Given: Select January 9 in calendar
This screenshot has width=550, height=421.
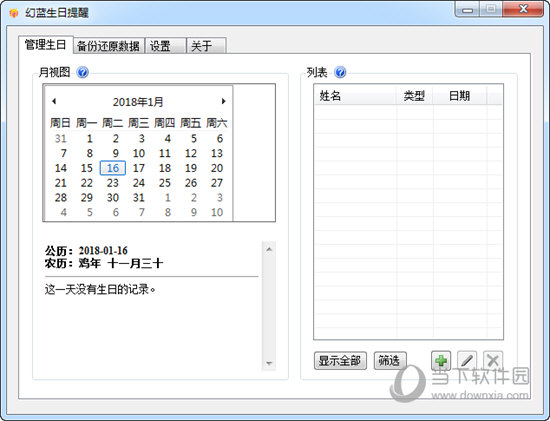Looking at the screenshot, I should coord(115,153).
